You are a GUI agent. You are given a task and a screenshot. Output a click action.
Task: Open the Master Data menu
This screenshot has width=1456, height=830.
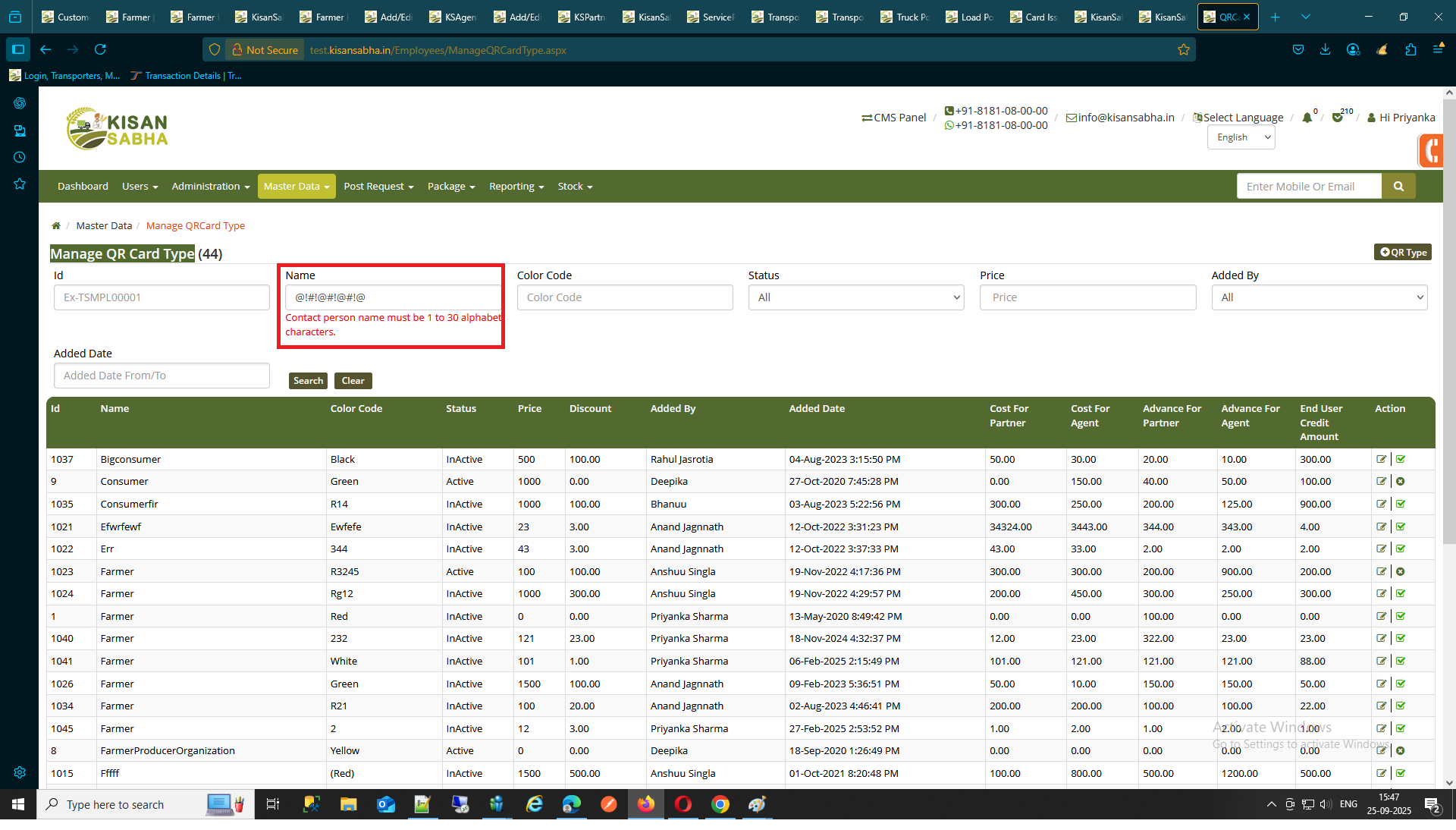296,187
